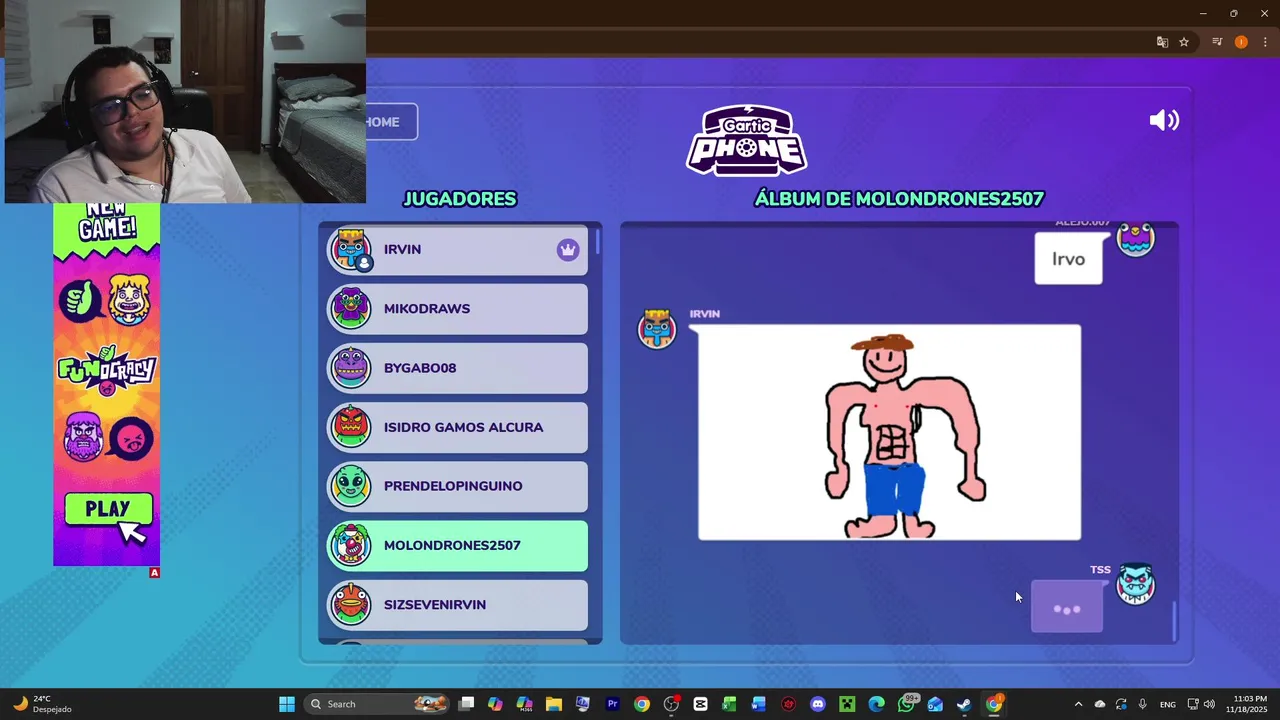Click the players list scrollbar
The height and width of the screenshot is (720, 1280).
(598, 242)
